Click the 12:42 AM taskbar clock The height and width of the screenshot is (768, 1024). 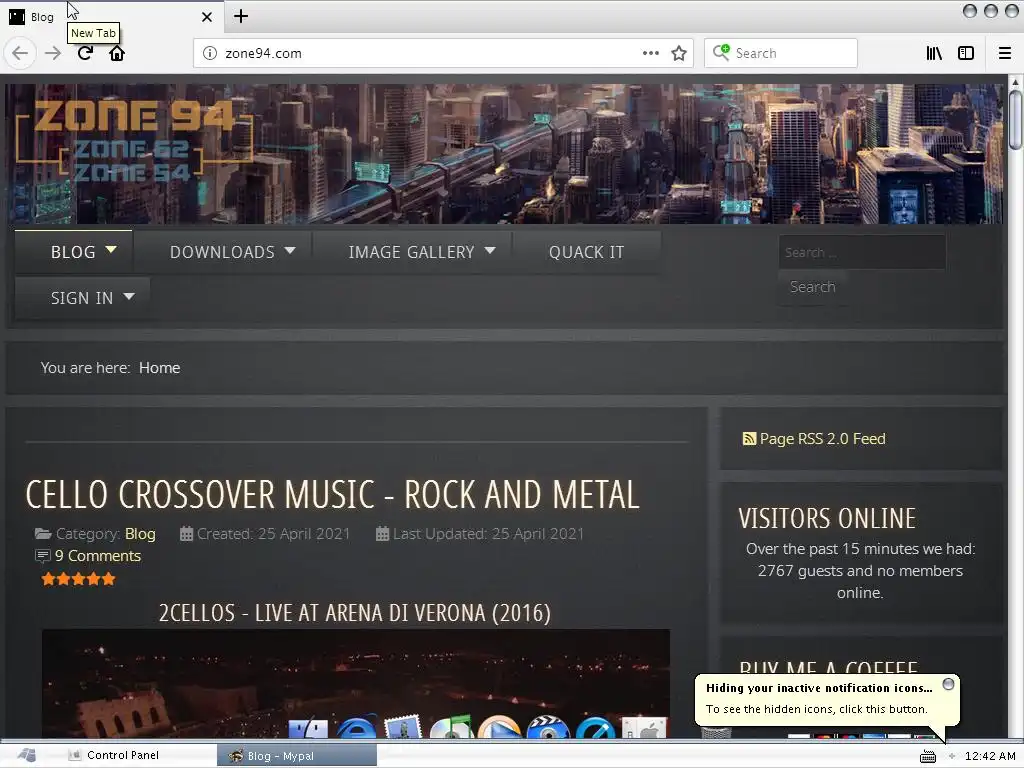[x=990, y=756]
